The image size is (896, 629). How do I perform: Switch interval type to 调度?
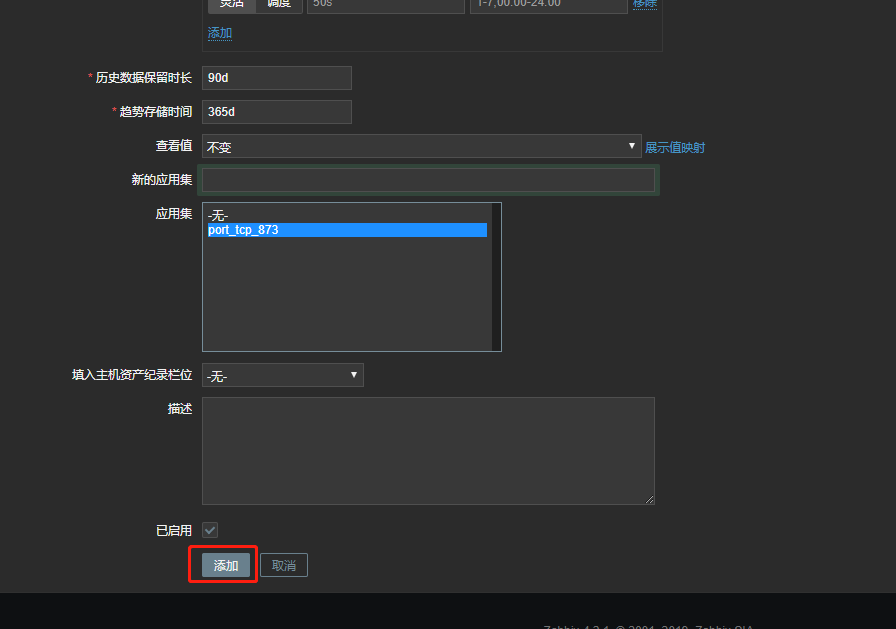pos(278,4)
